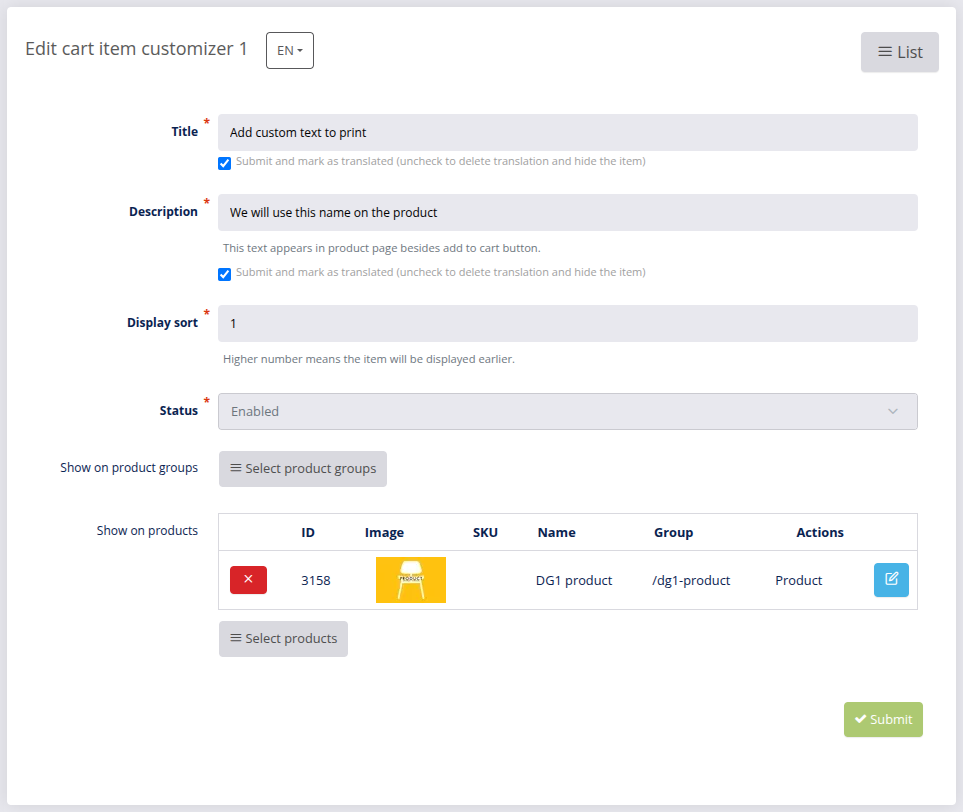This screenshot has height=812, width=963.
Task: Open the List view from top right
Action: point(899,52)
